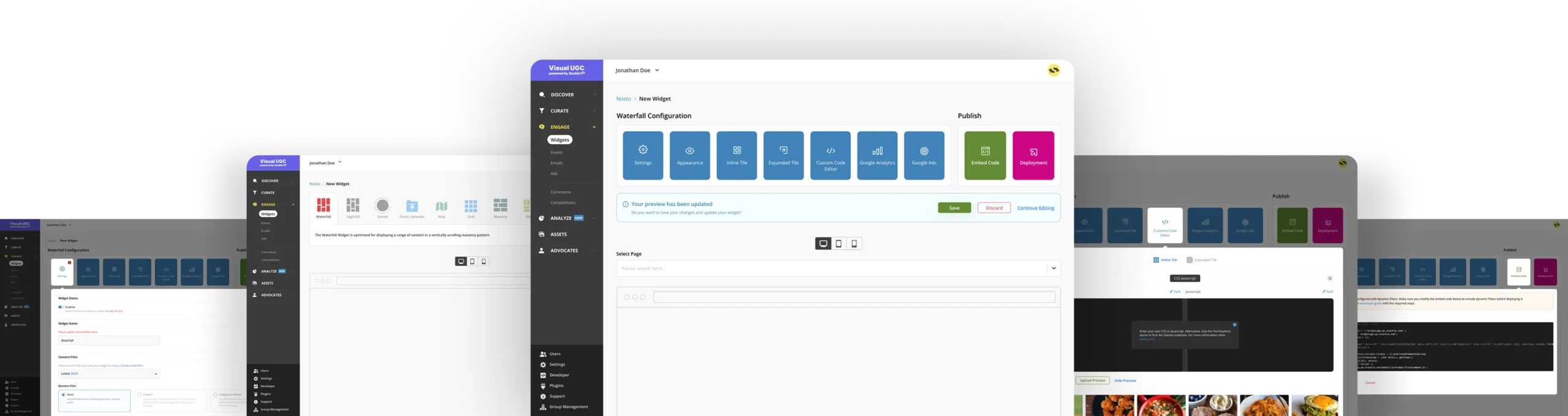Open the Select Page search dropdown
This screenshot has height=416, width=1568.
1053,268
